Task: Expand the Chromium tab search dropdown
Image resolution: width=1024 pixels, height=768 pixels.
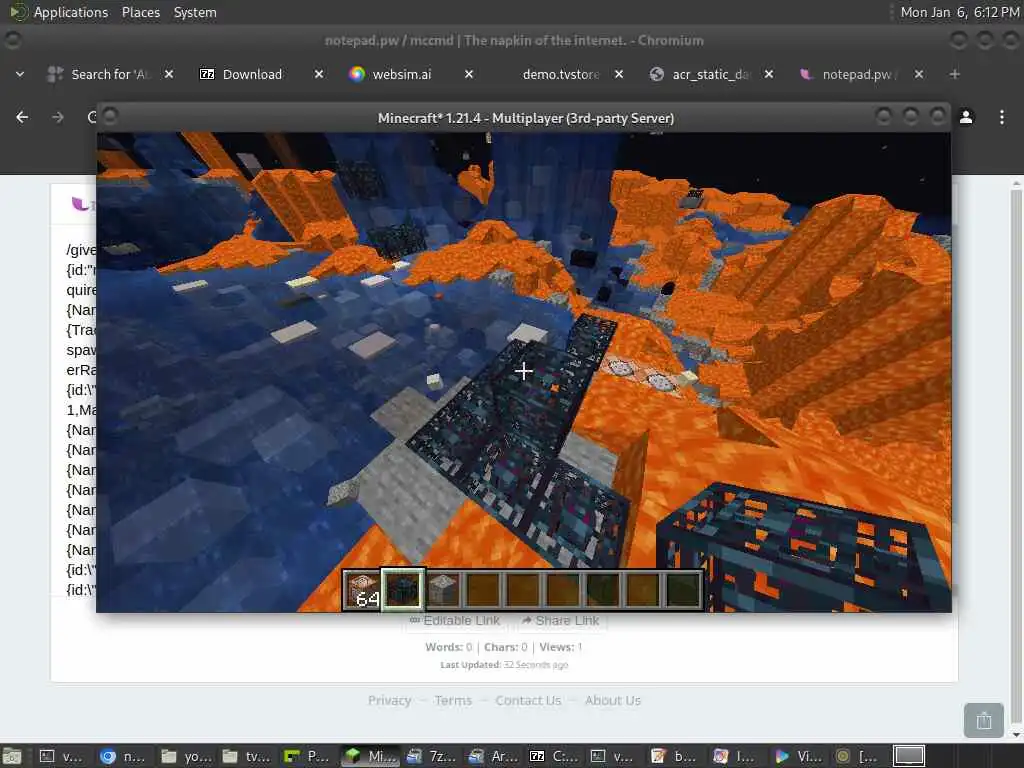Action: point(20,74)
